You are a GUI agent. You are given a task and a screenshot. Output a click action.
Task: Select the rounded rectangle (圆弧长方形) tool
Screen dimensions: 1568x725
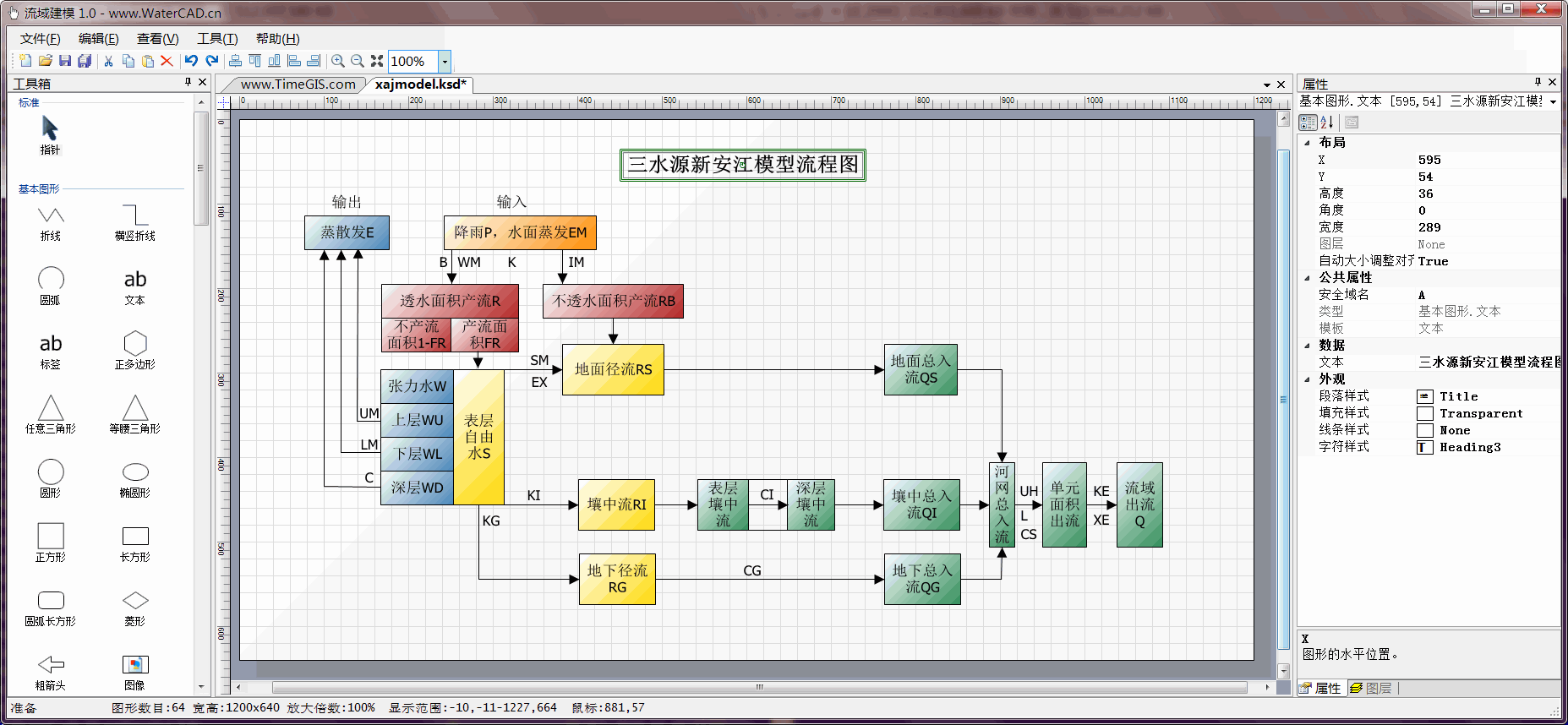51,608
